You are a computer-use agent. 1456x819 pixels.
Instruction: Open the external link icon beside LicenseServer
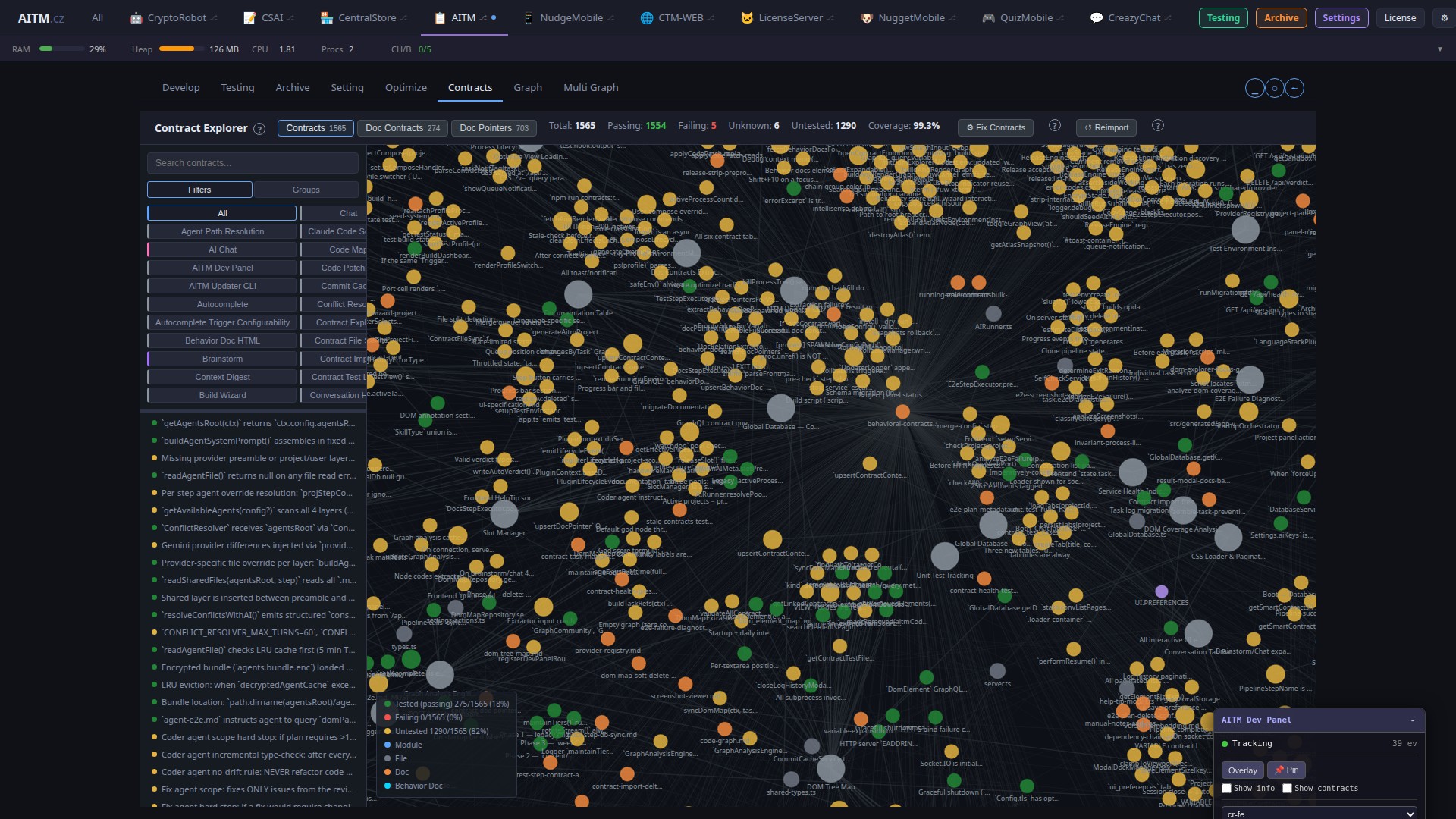point(831,17)
